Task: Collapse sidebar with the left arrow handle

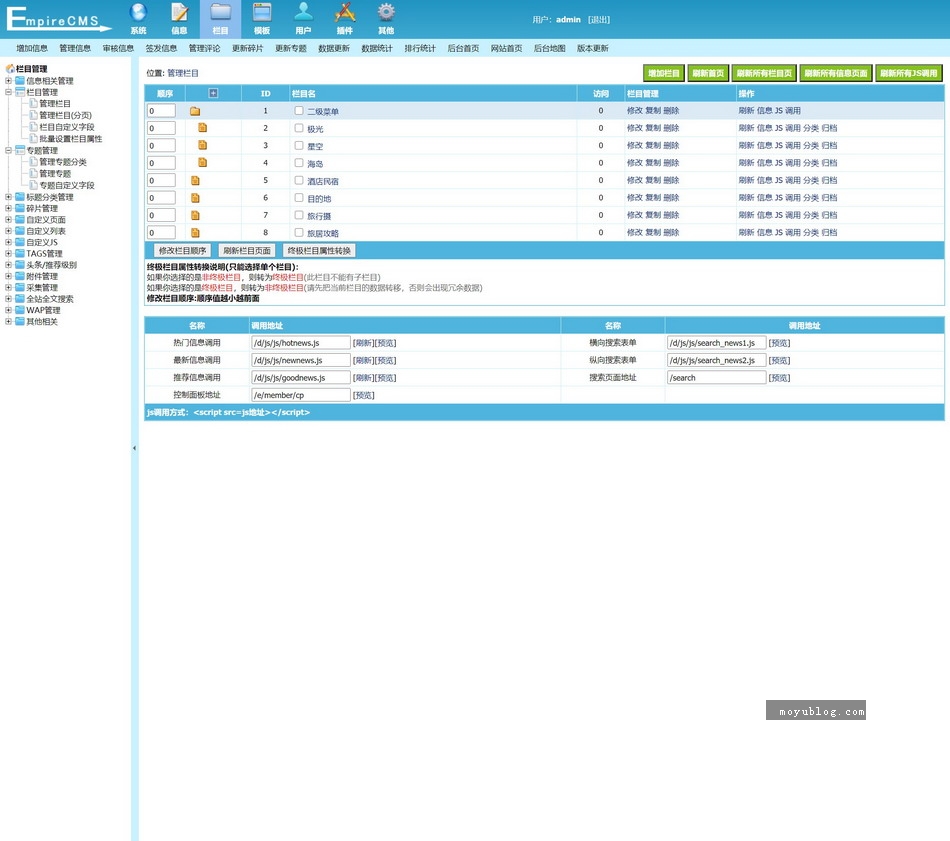Action: pyautogui.click(x=134, y=448)
